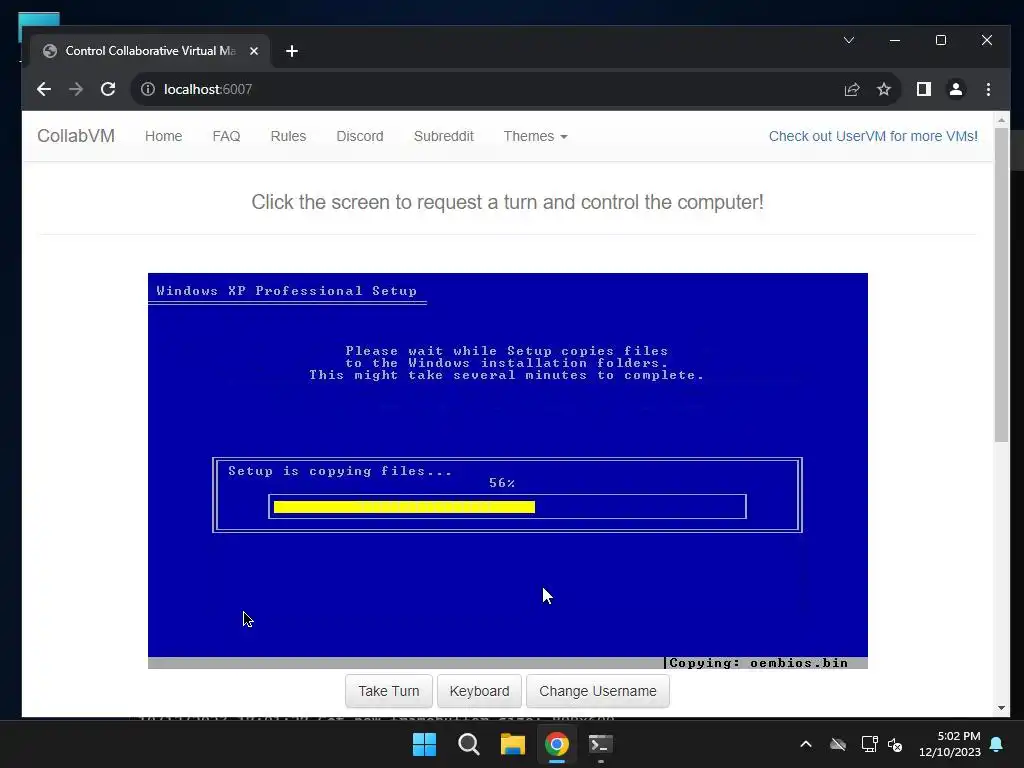Open Chrome side panel icon
1024x768 pixels.
[x=923, y=89]
